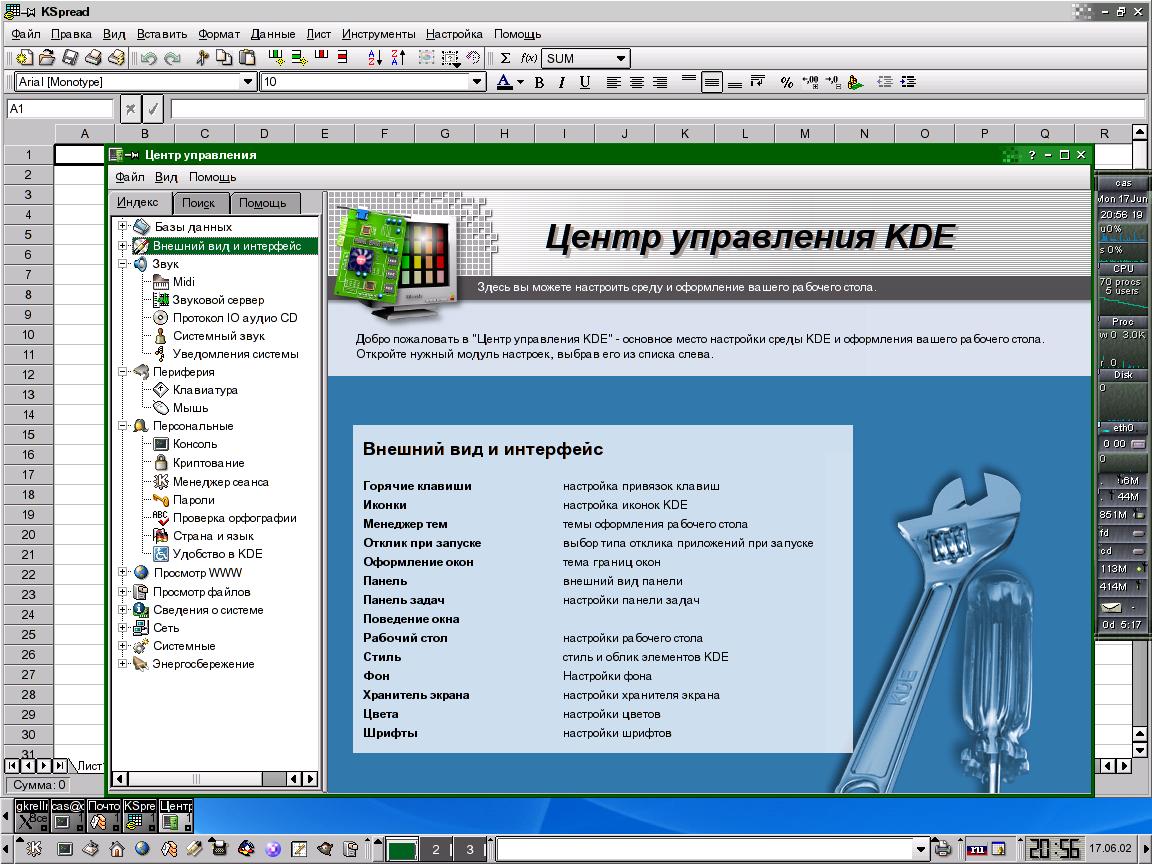1152x864 pixels.
Task: Click the AutoSum sigma icon
Action: [x=505, y=58]
